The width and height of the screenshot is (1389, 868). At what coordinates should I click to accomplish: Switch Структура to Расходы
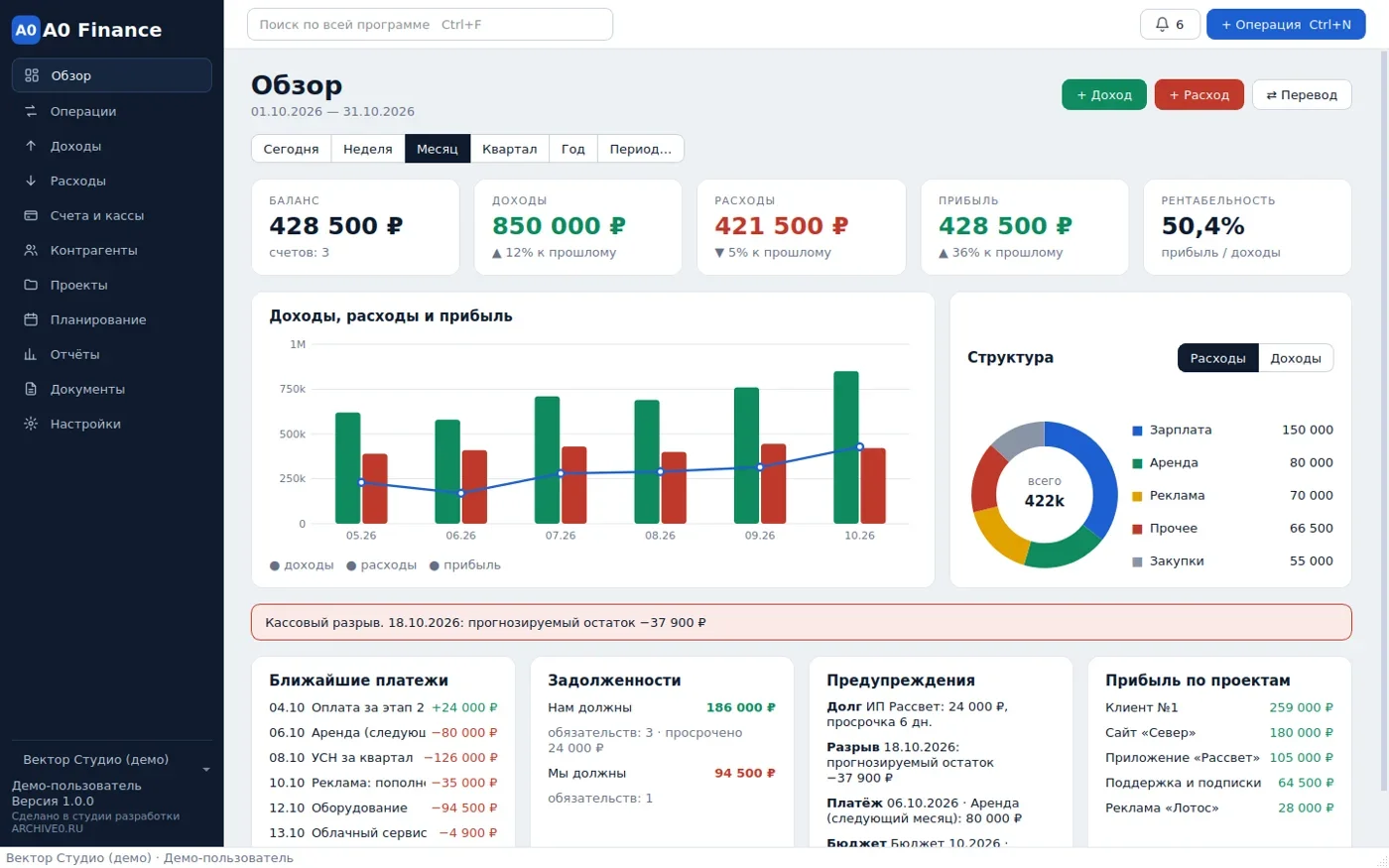pos(1217,358)
